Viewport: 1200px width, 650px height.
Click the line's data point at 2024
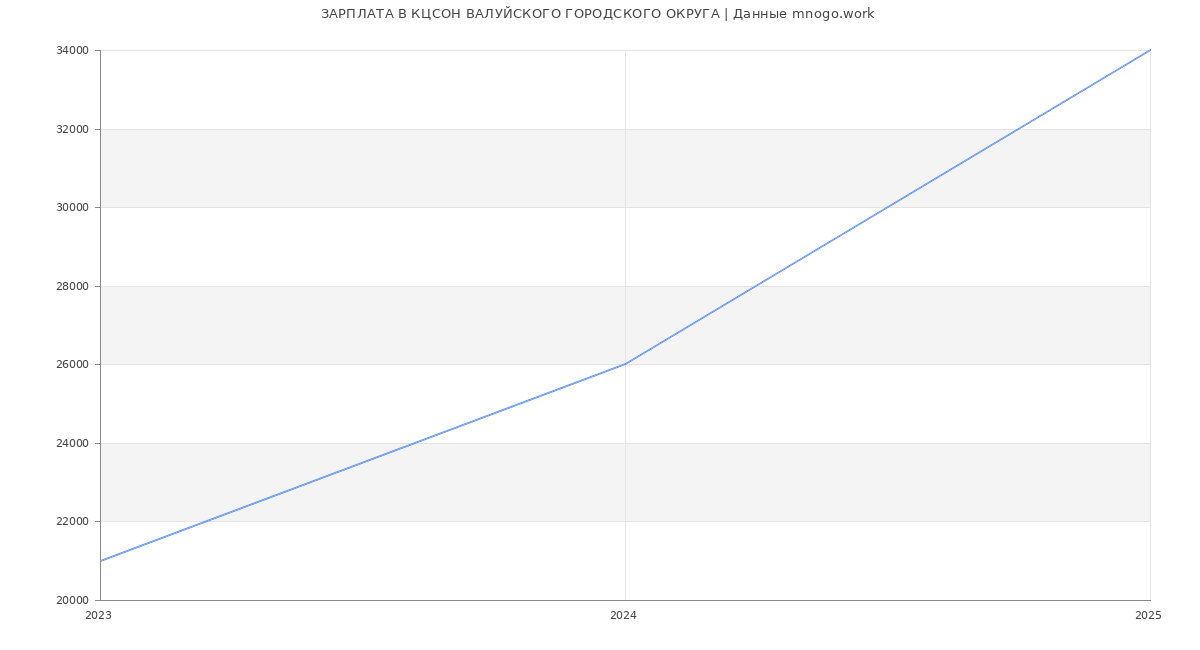point(625,364)
